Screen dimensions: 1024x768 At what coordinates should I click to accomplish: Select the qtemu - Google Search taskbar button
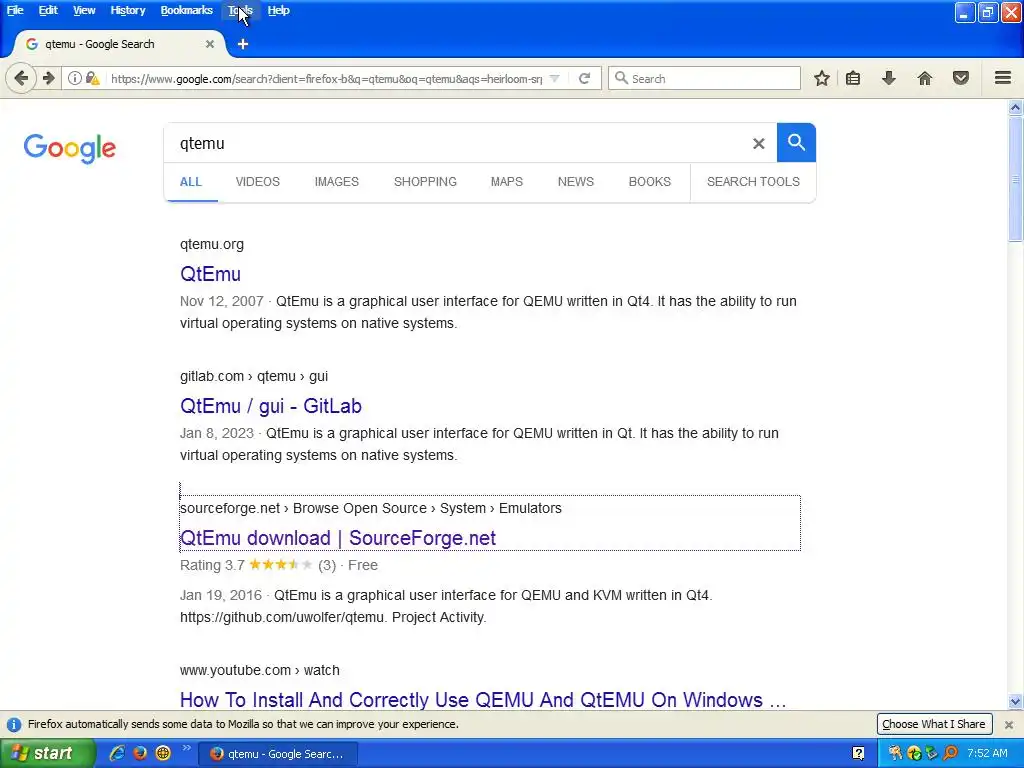pos(278,754)
